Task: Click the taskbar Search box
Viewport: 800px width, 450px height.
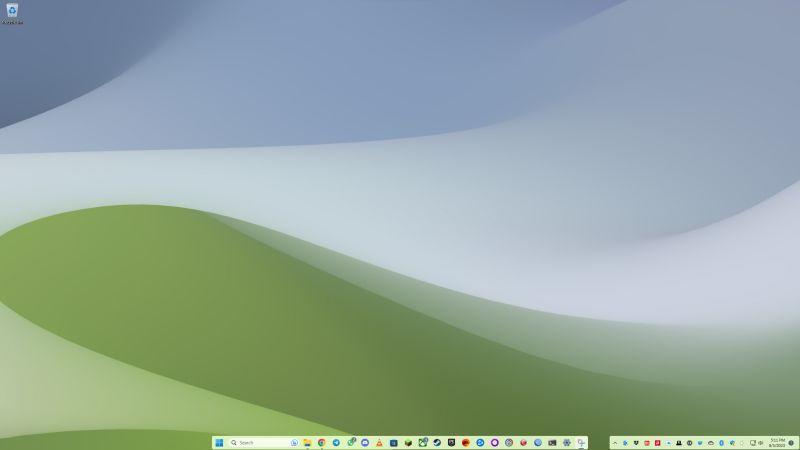Action: (264, 442)
